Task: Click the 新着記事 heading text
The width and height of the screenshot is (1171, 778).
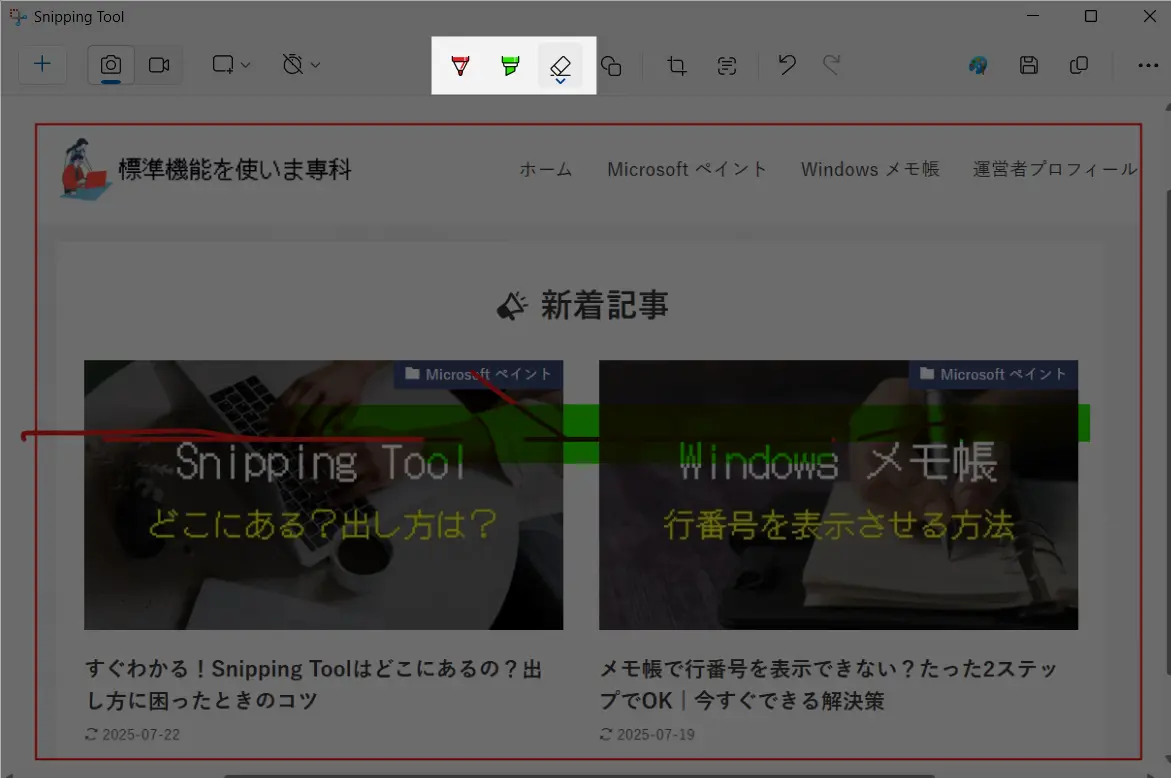Action: coord(604,305)
